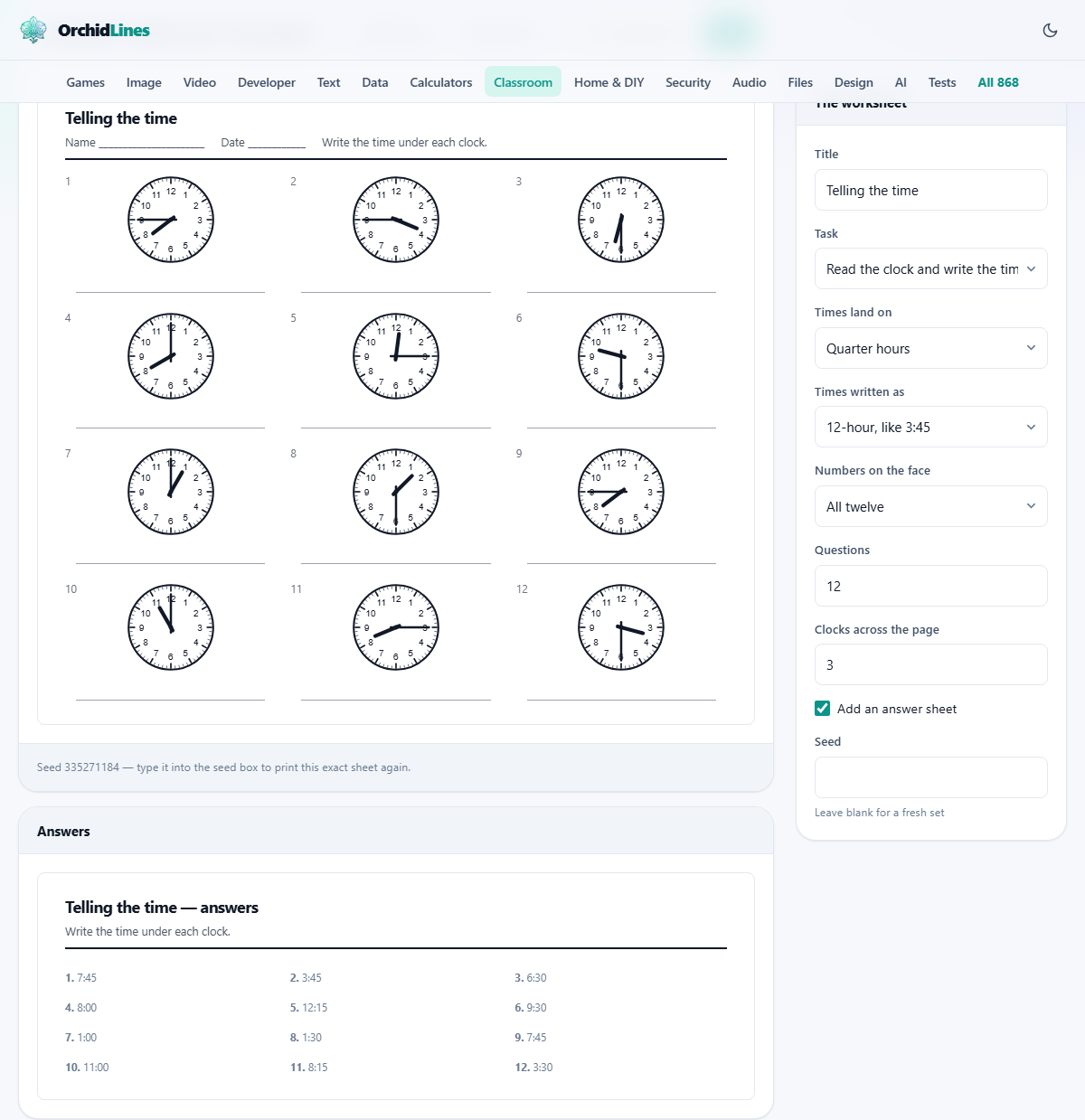Open the Image category
The height and width of the screenshot is (1120, 1085).
144,82
